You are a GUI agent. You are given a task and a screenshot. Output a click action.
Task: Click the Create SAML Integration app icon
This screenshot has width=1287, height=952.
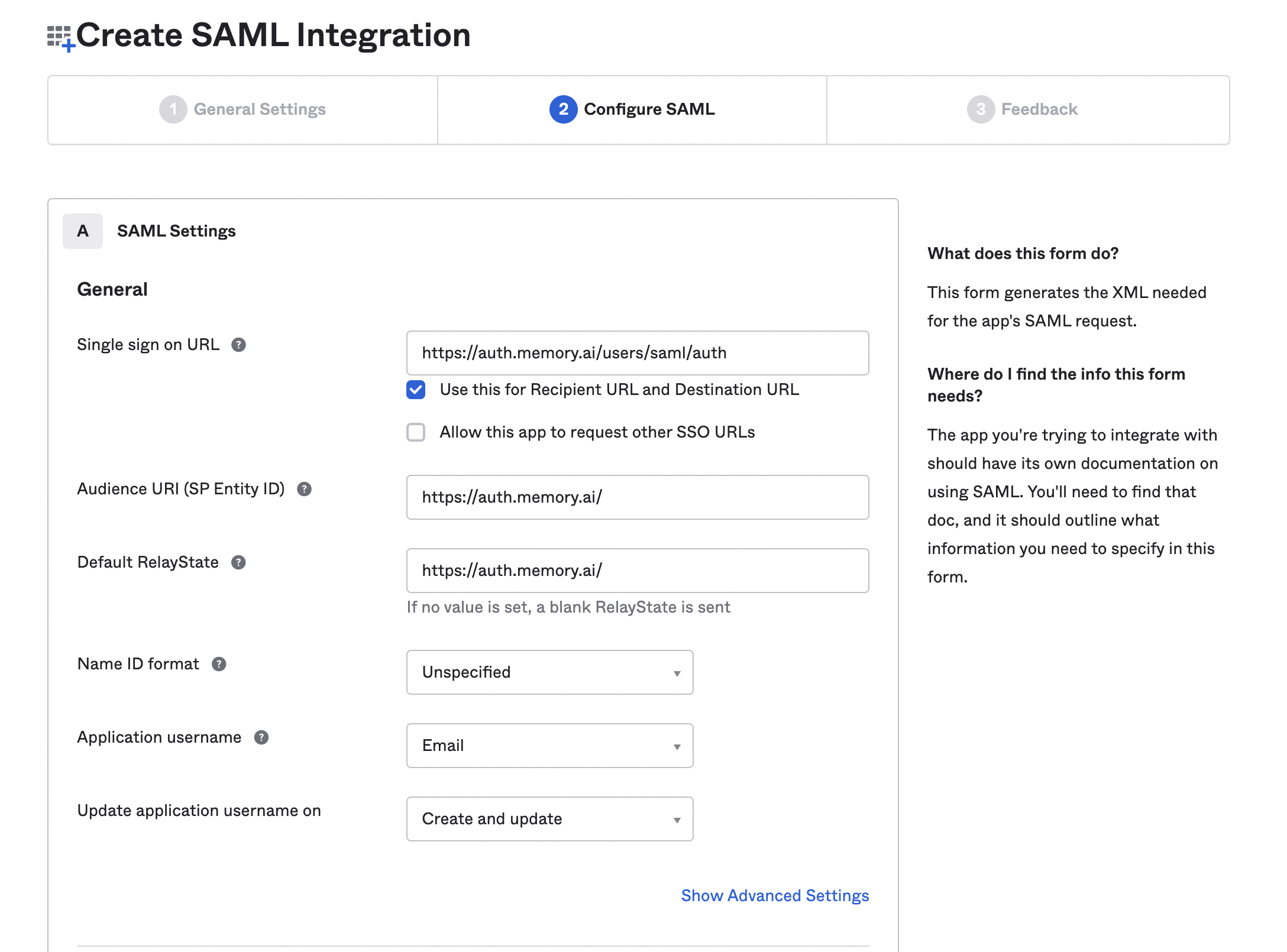[x=60, y=35]
